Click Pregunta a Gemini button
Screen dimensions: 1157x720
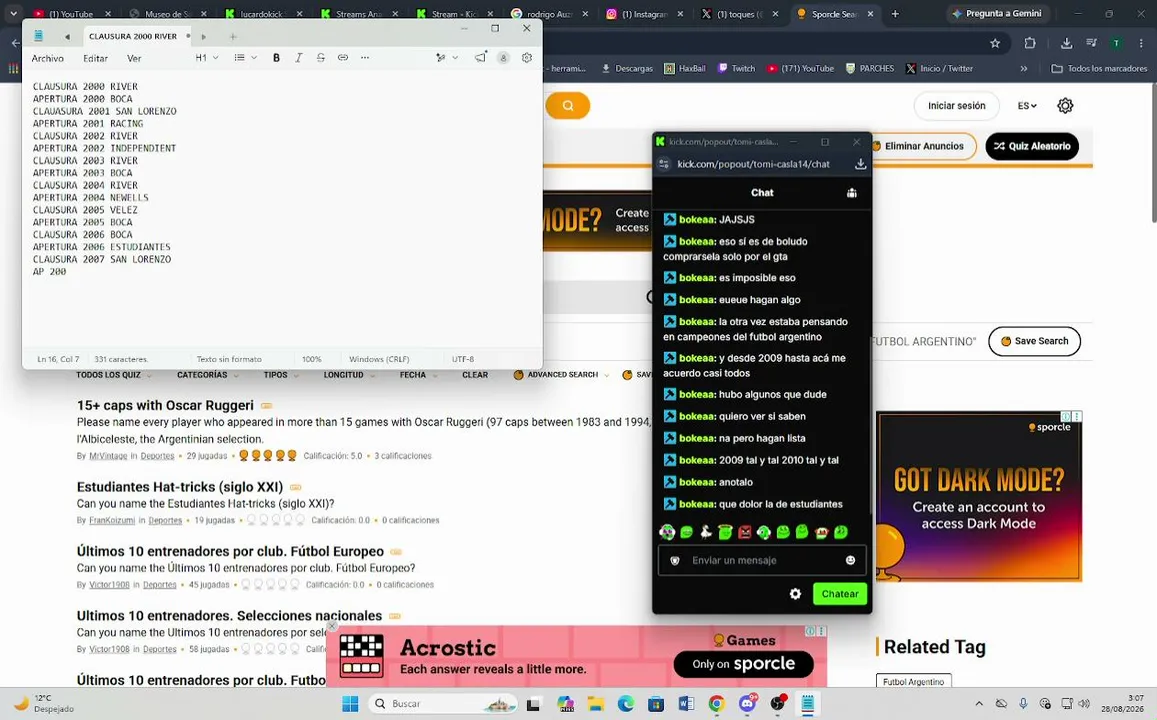(x=996, y=13)
